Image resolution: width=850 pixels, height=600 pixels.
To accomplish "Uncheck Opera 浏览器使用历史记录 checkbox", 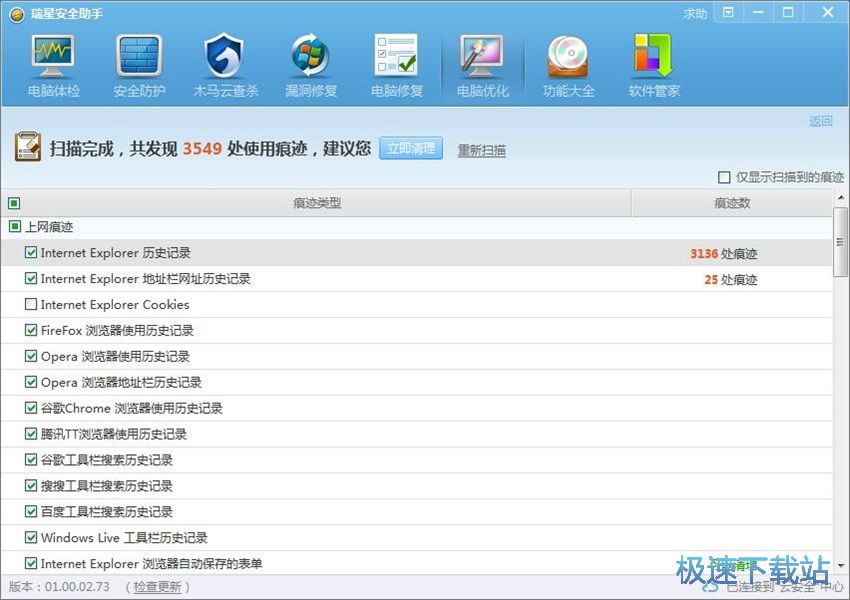I will pos(31,356).
